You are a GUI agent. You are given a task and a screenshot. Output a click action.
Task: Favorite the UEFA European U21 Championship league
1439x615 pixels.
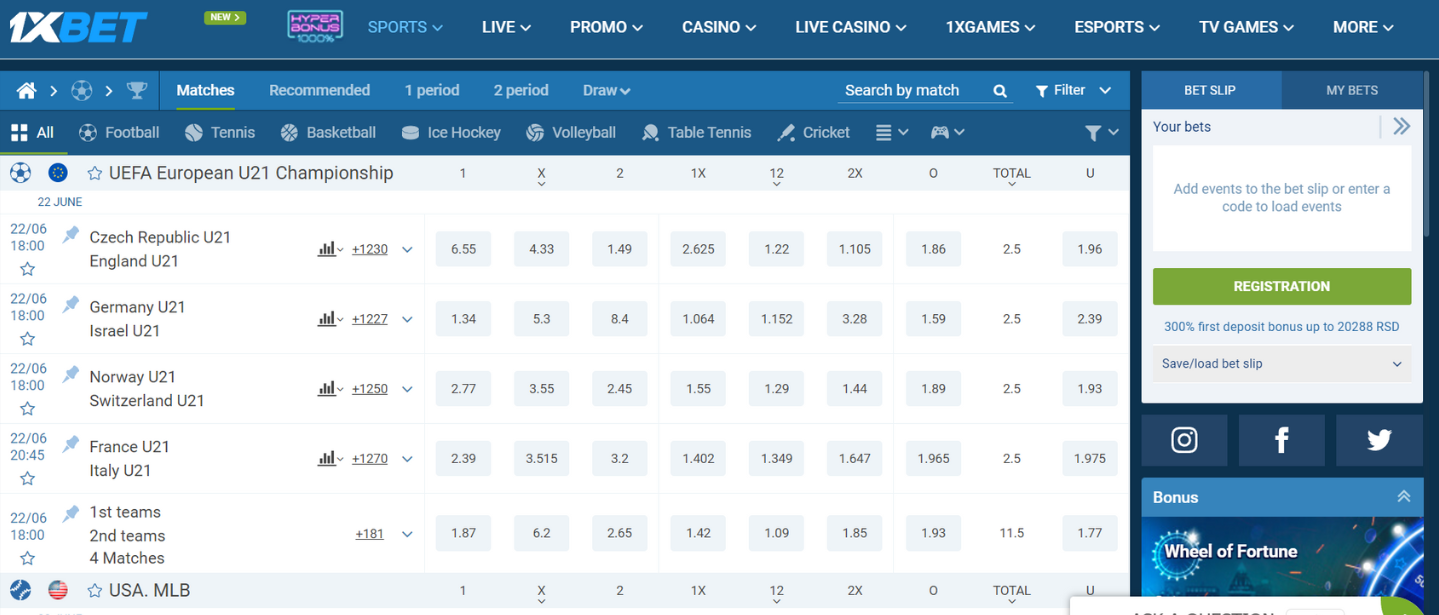pos(95,173)
